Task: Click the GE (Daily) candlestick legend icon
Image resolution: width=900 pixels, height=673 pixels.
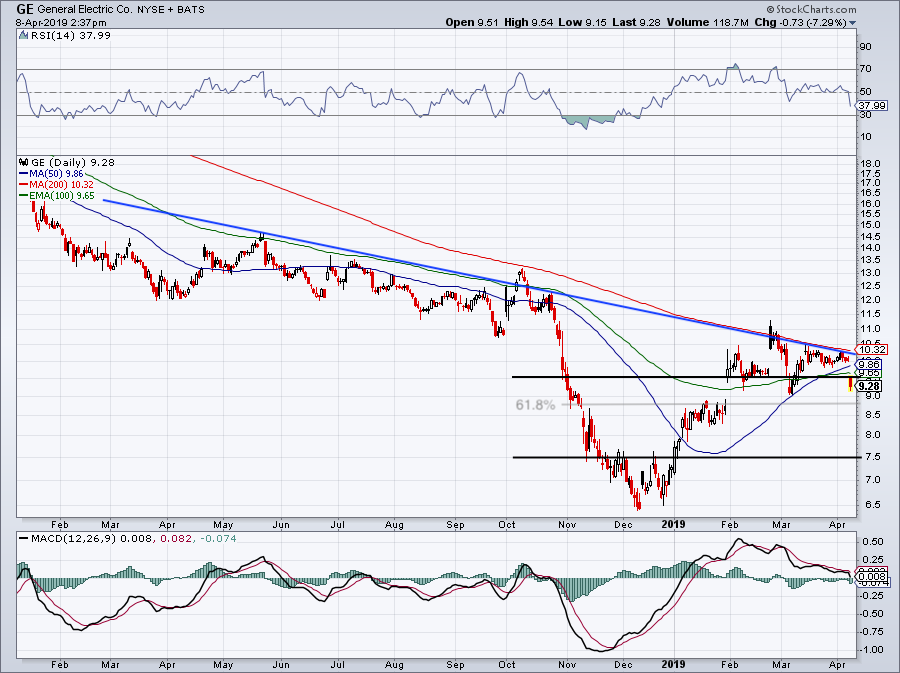Action: (x=24, y=162)
